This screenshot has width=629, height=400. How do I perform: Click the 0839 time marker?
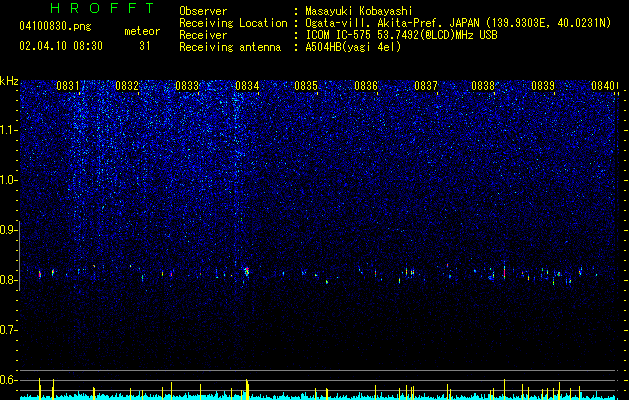543,86
